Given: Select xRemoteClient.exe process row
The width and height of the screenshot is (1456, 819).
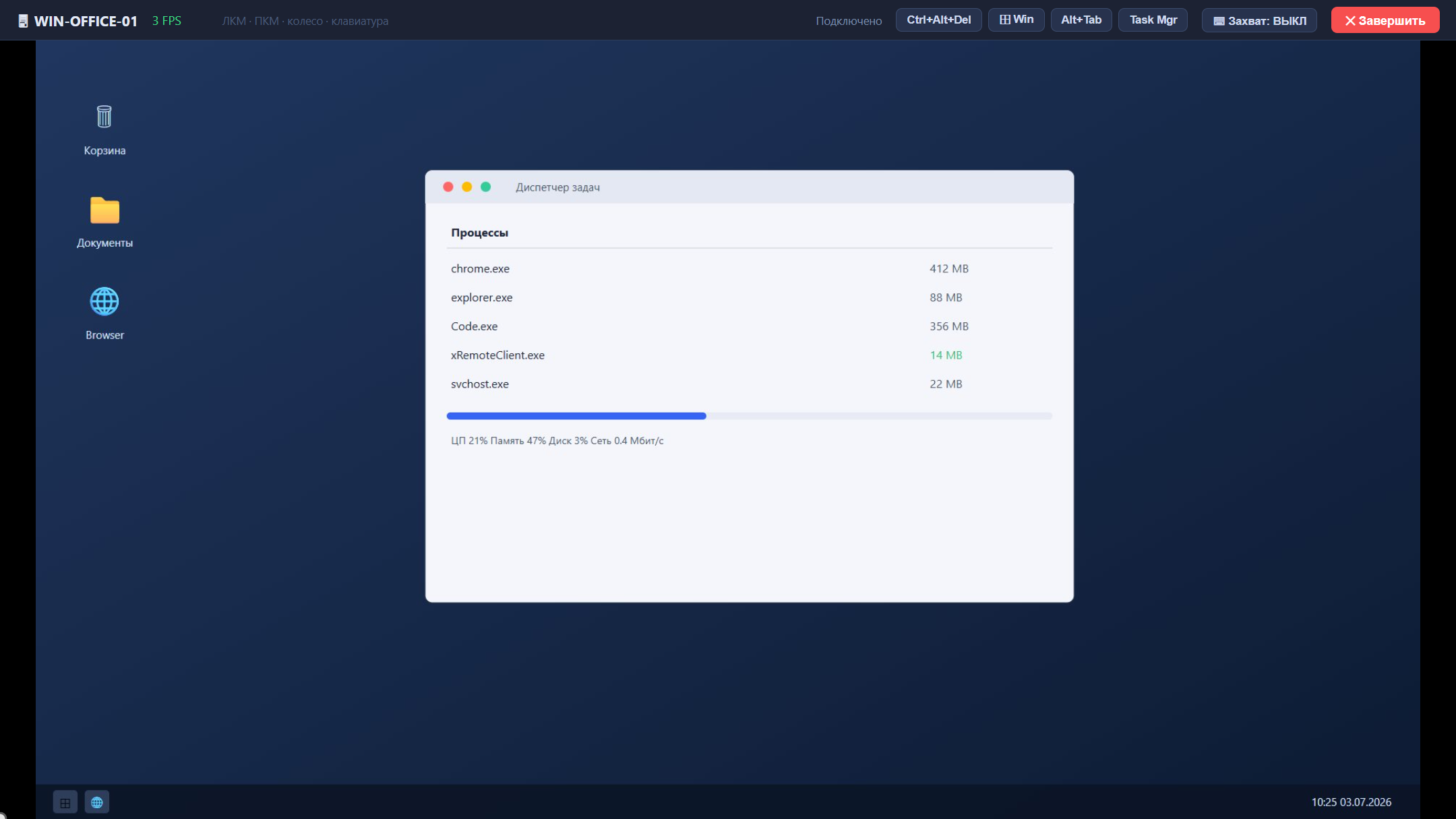Looking at the screenshot, I should pyautogui.click(x=749, y=355).
